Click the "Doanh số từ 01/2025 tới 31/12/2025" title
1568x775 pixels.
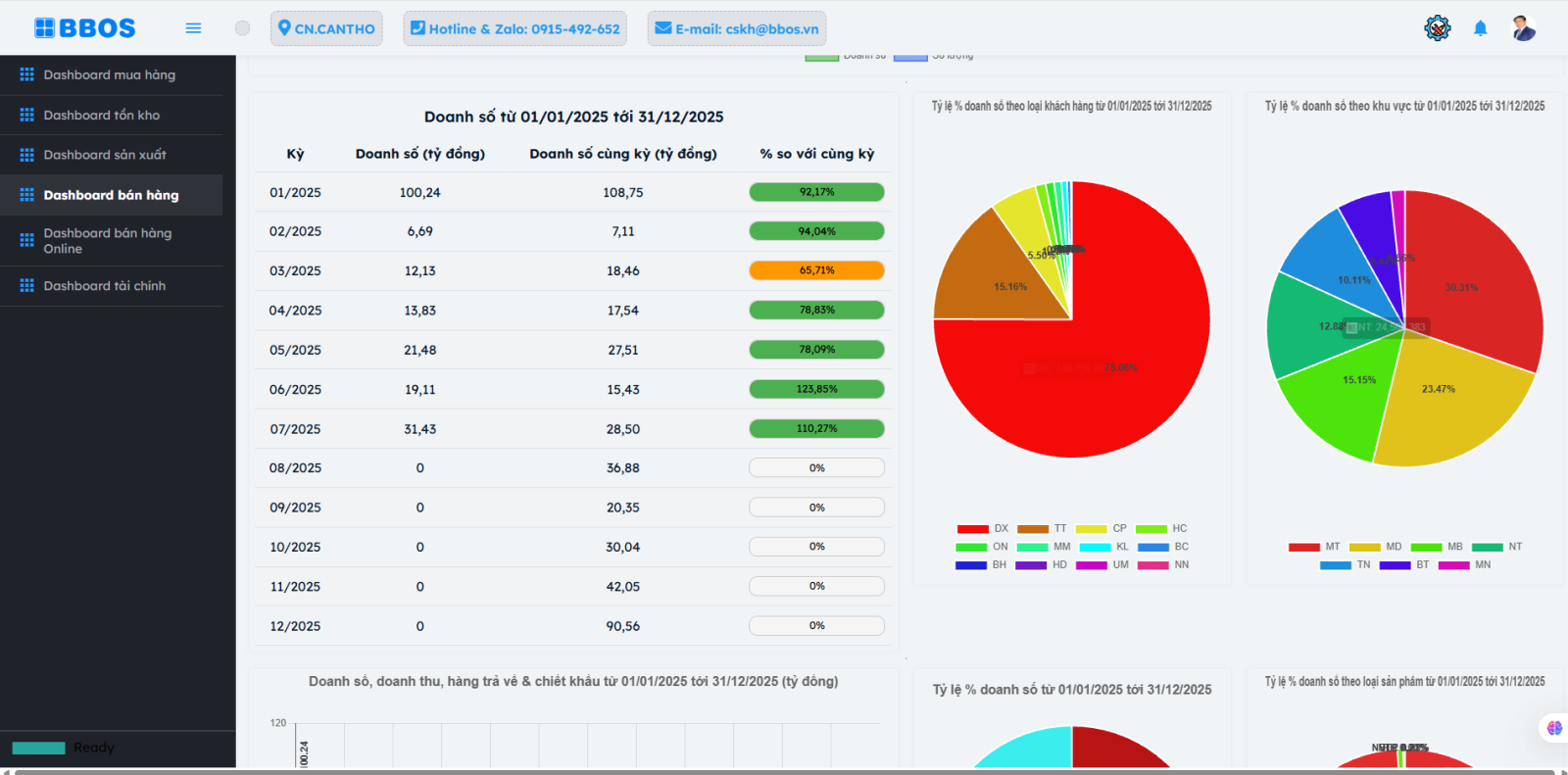[574, 117]
